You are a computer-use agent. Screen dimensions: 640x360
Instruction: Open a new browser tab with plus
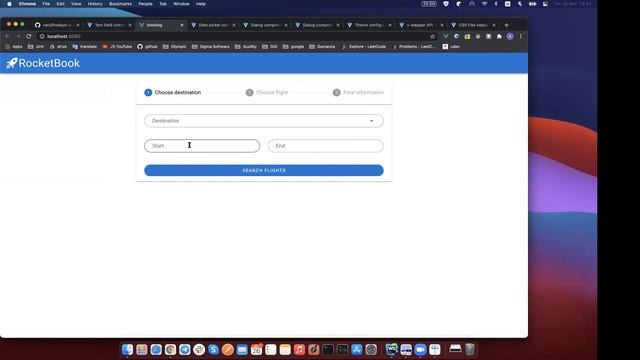507,25
